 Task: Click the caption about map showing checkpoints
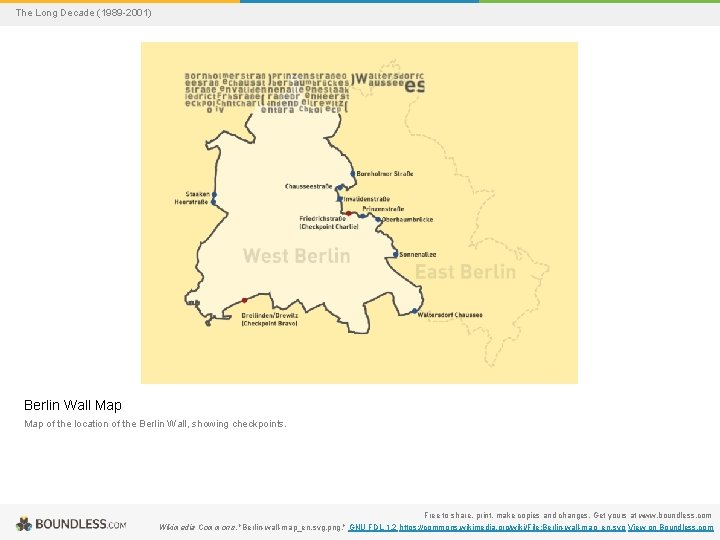155,424
